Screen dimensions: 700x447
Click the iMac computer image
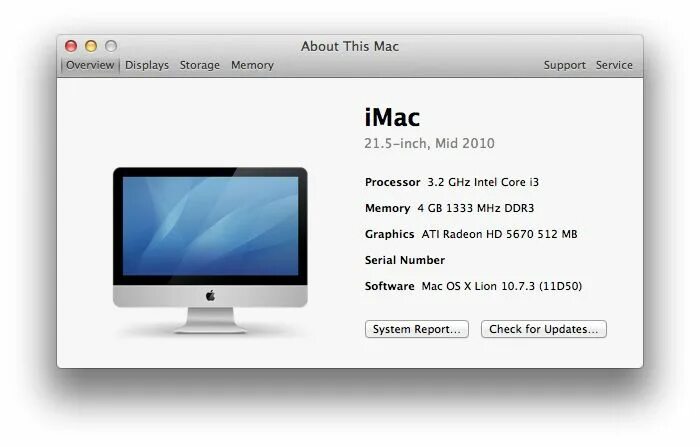point(210,250)
